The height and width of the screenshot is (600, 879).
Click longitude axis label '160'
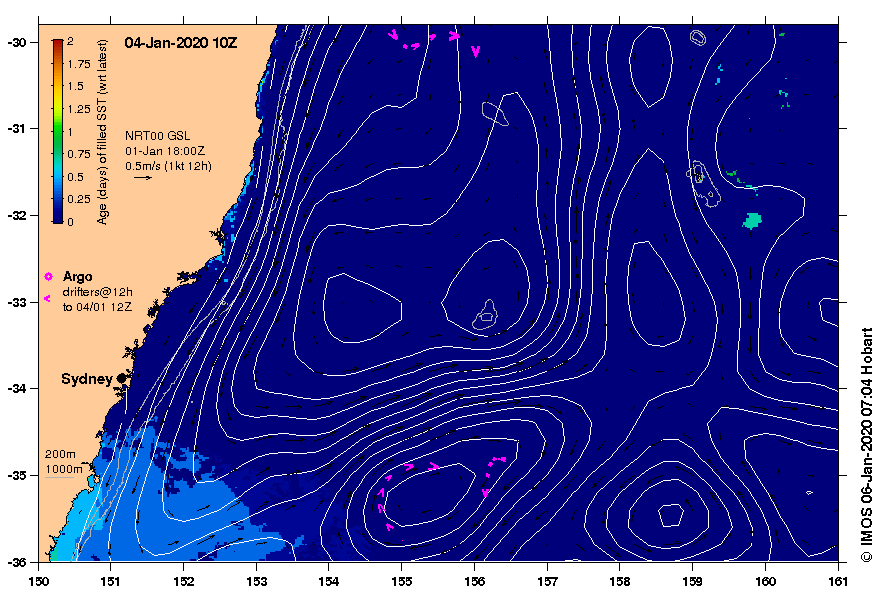coord(765,581)
